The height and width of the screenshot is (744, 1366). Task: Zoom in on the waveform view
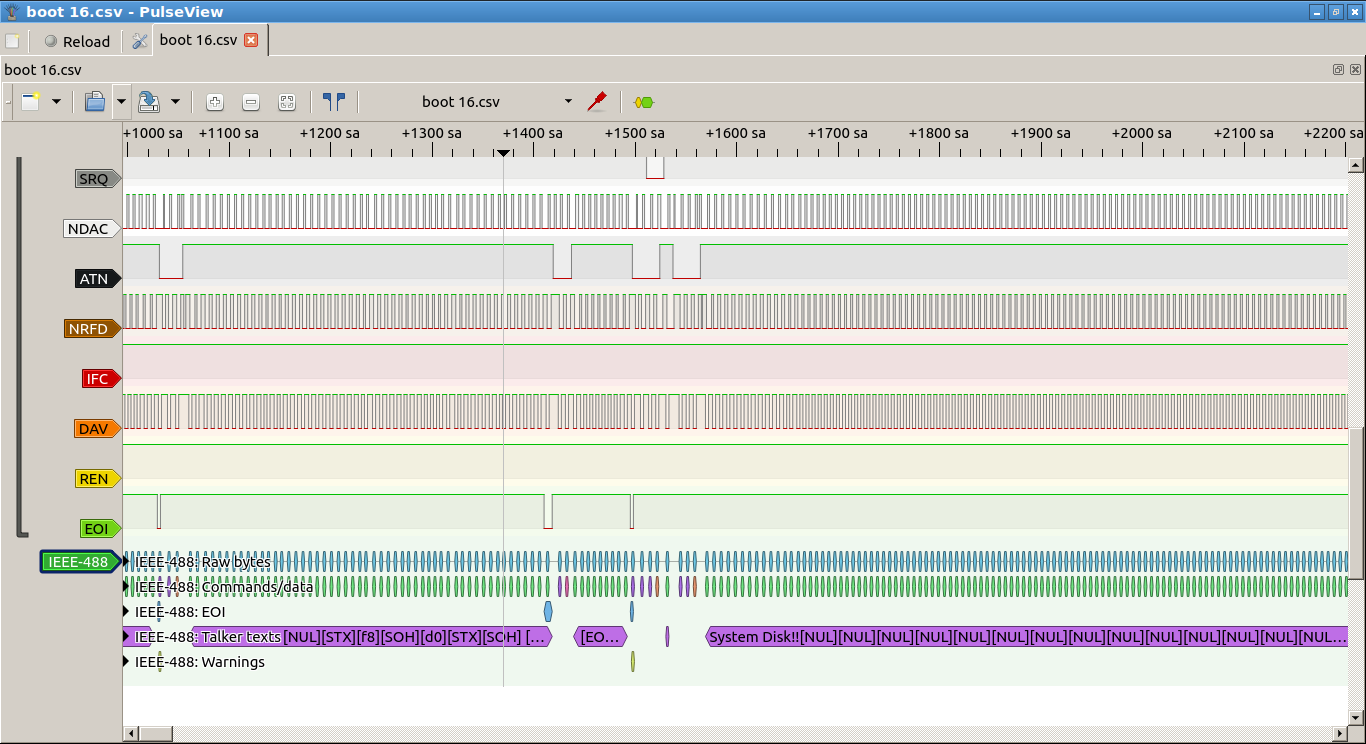coord(215,102)
